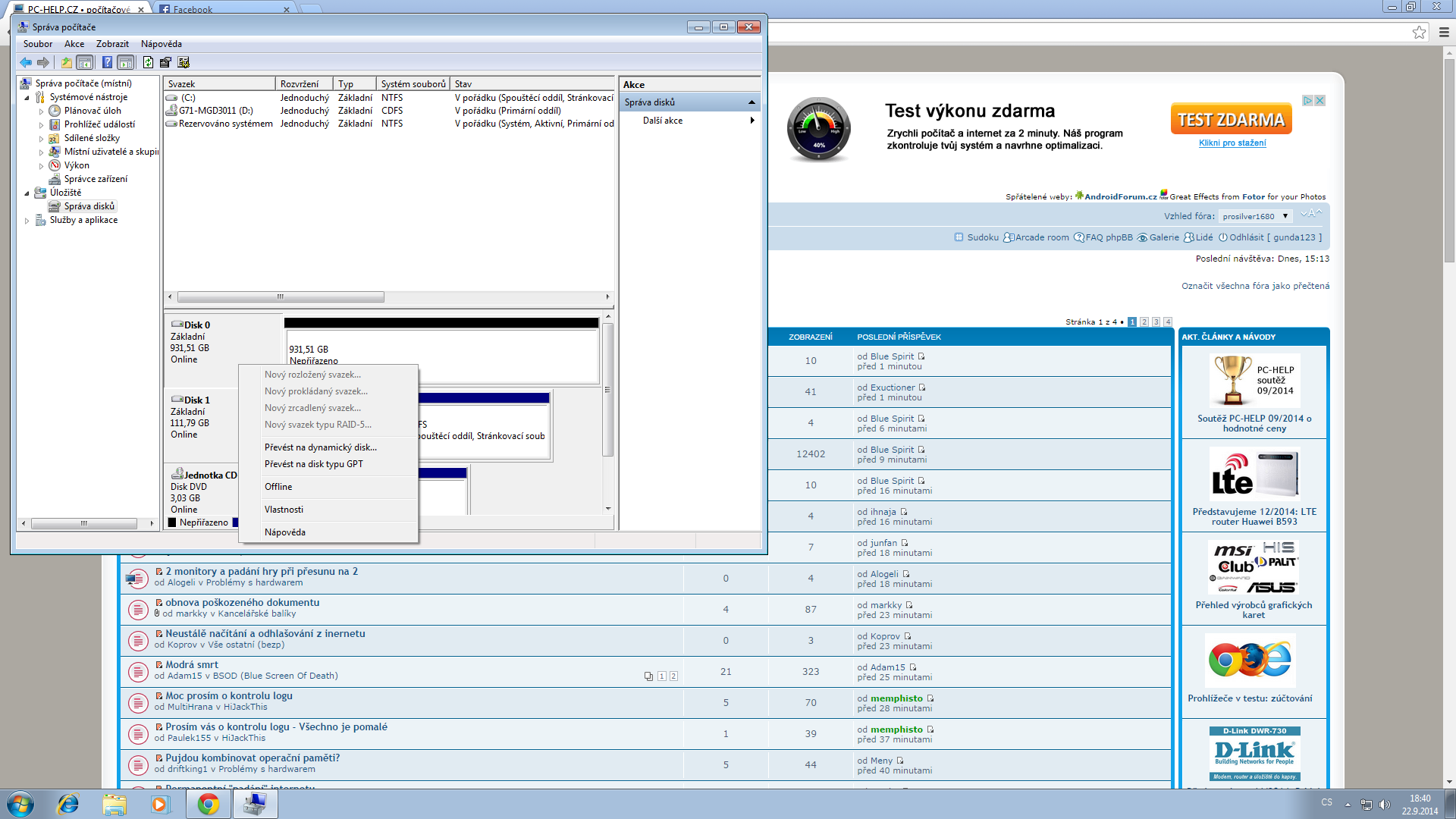
Task: Toggle the Show/Hide Console Tree toolbar button
Action: [85, 62]
